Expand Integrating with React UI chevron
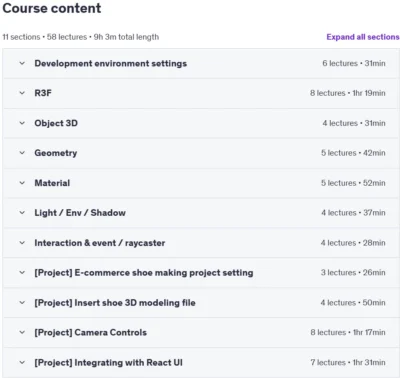Viewport: 400px width, 378px height. coord(22,362)
